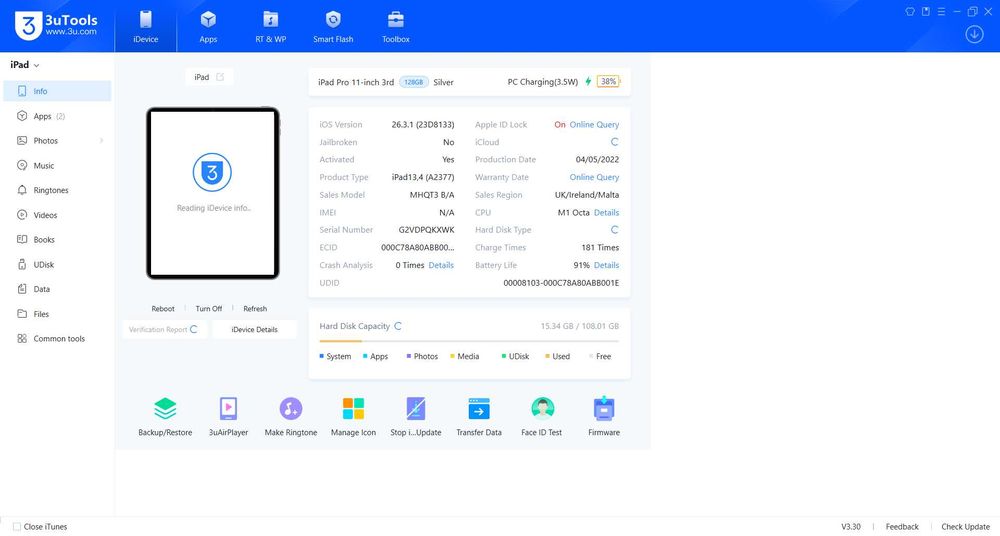Open Common tools in the sidebar
Image resolution: width=1000 pixels, height=536 pixels.
point(57,338)
